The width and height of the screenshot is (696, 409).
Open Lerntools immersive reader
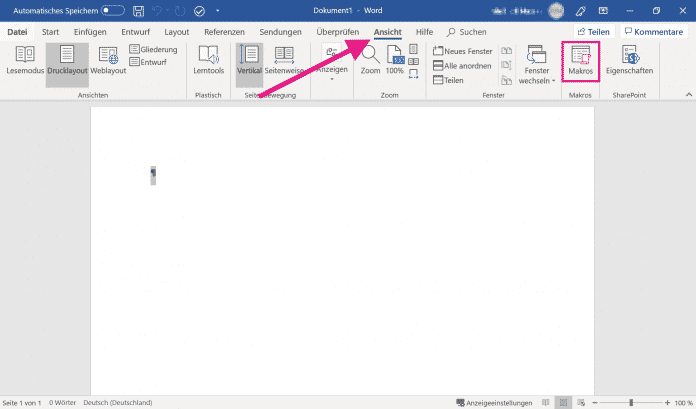pyautogui.click(x=209, y=61)
